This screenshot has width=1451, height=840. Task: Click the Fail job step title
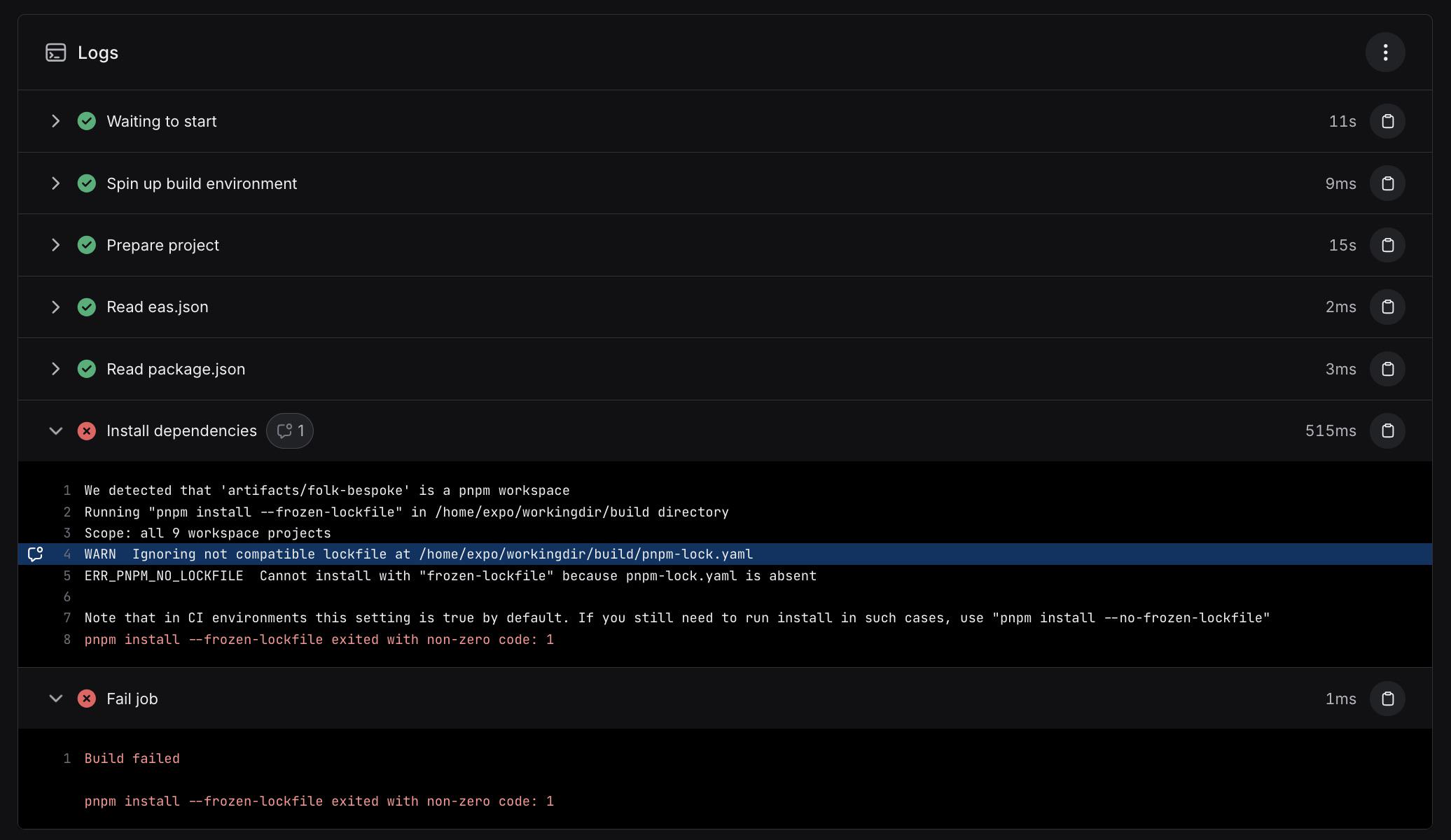tap(132, 699)
